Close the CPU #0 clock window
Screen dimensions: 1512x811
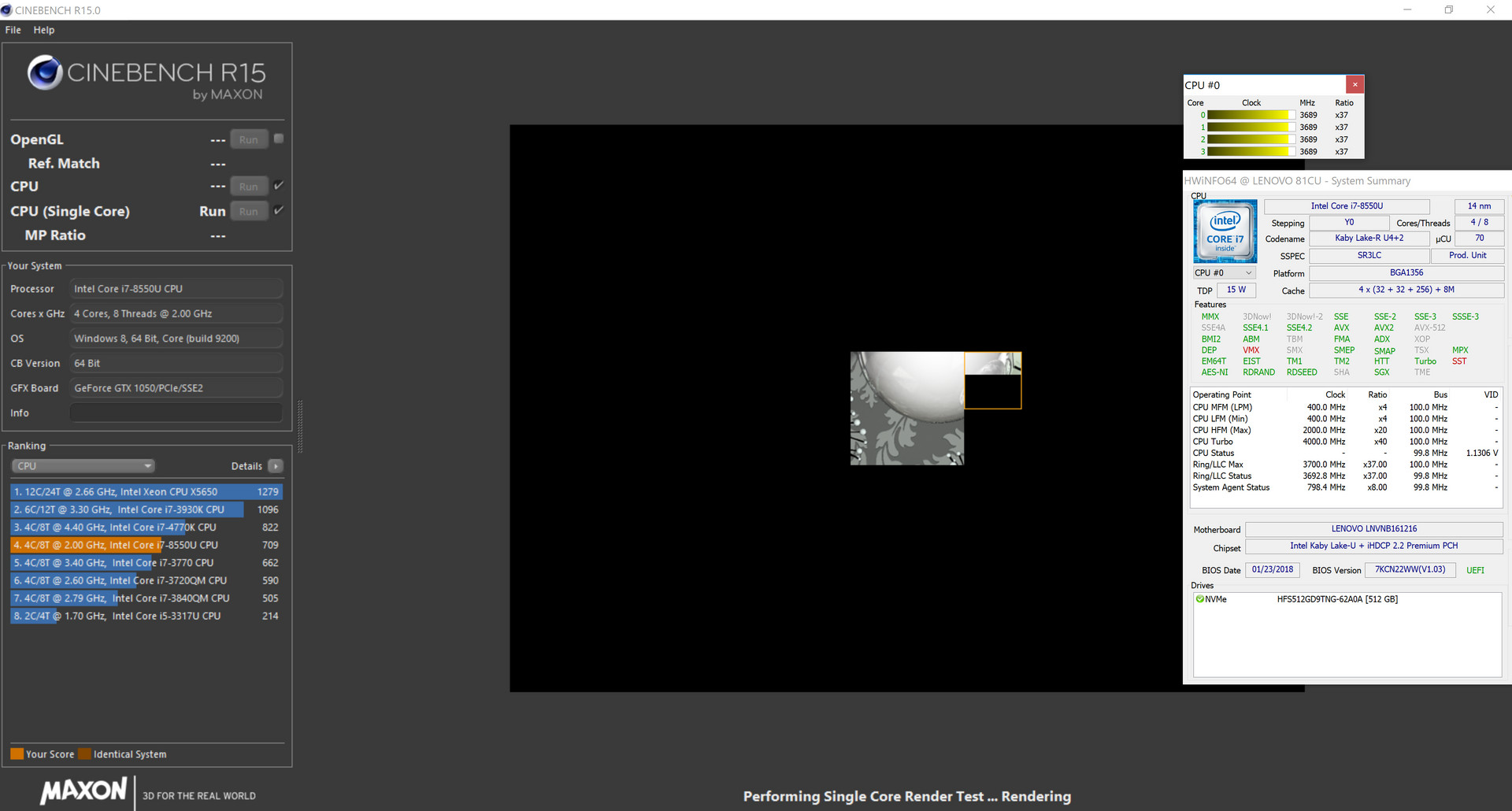point(1354,84)
